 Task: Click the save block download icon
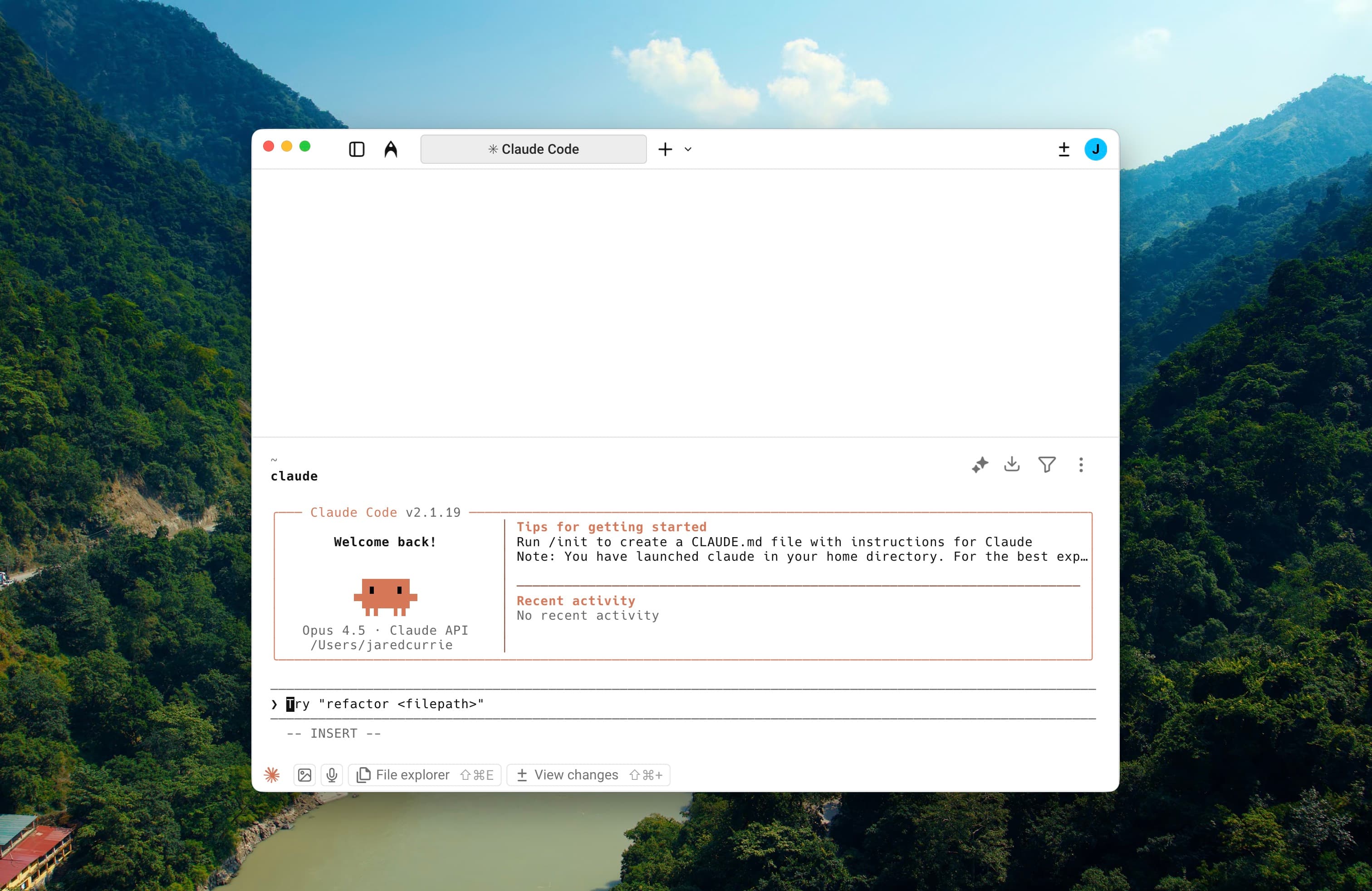(1012, 464)
